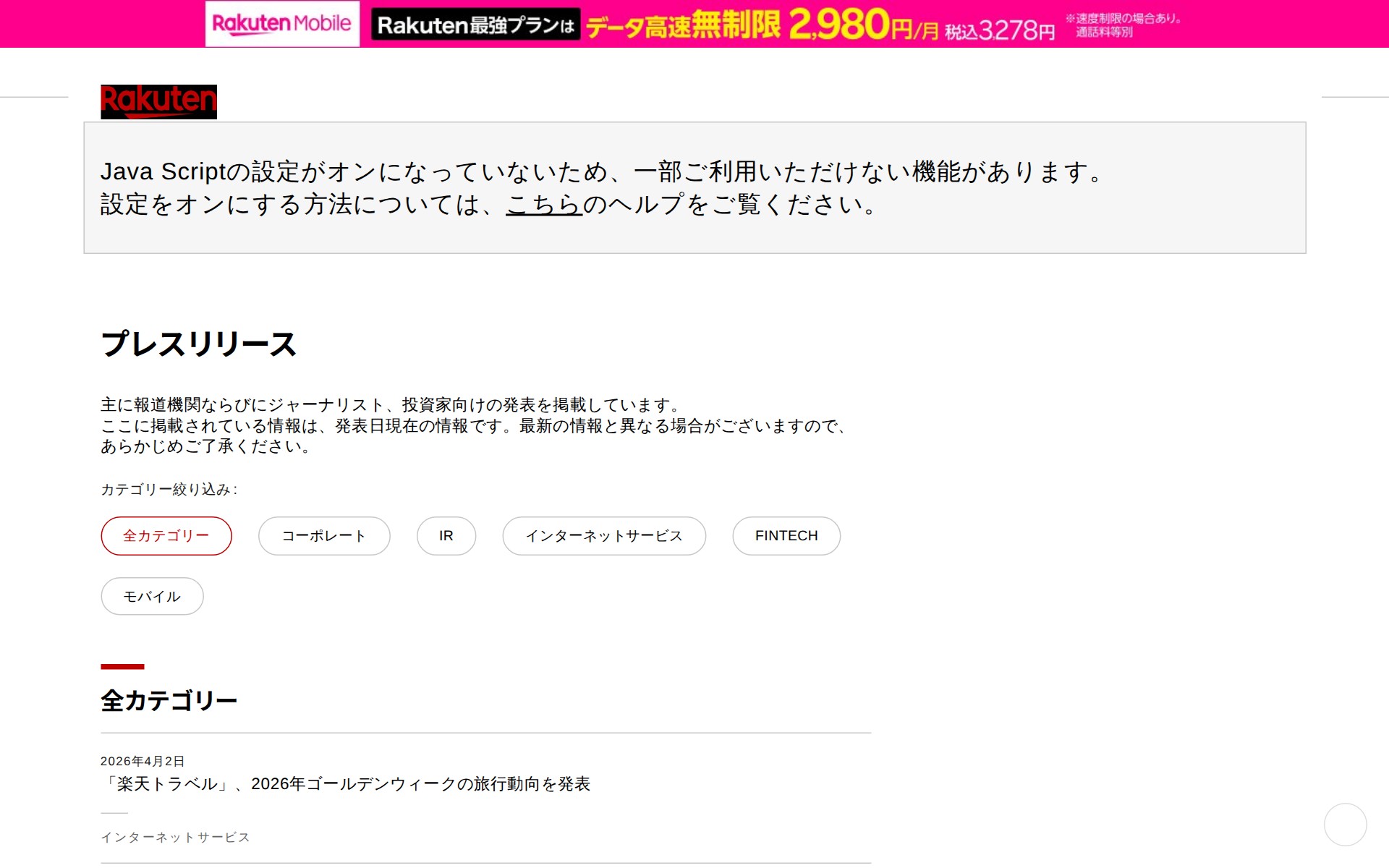Click the red underline mark above 全カテゴリー heading
Screen dimensions: 1389x868
pyautogui.click(x=122, y=666)
